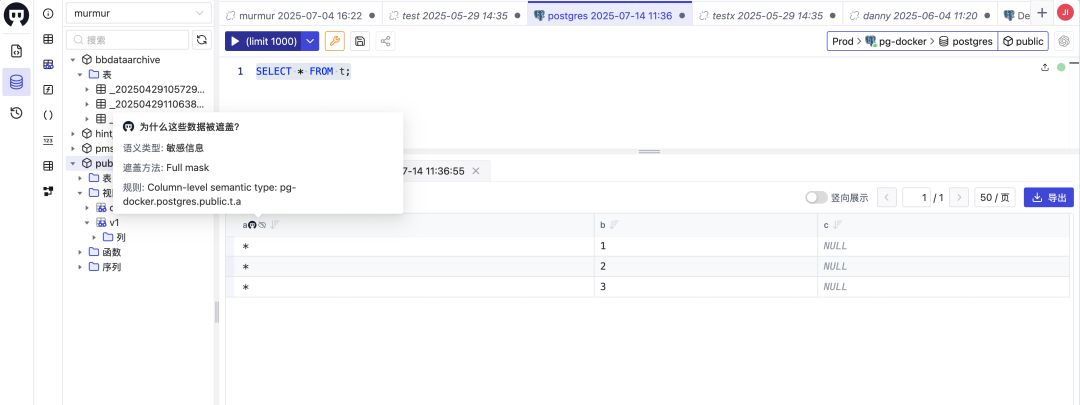This screenshot has height=405, width=1080.
Task: Switch to murmur 2025-07-04 16:22 tab
Action: (301, 14)
